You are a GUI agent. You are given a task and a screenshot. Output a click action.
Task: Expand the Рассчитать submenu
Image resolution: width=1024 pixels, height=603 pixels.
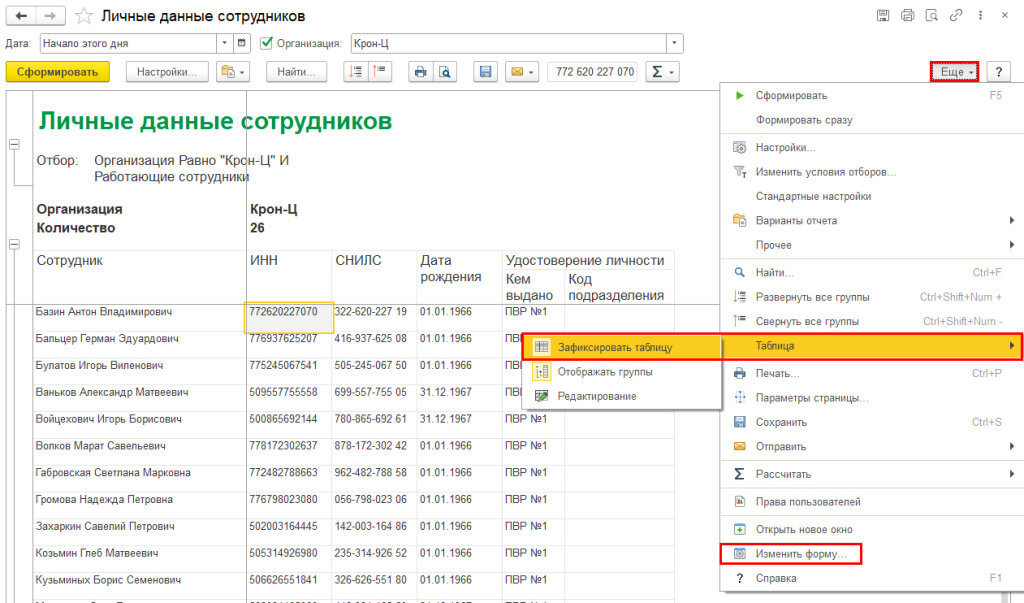pos(871,474)
